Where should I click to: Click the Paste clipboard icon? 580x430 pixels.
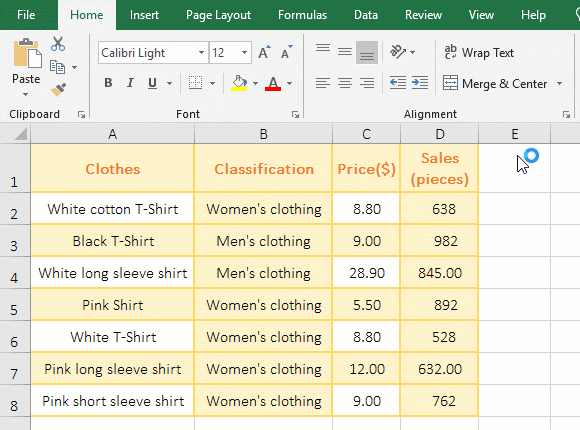coord(27,54)
